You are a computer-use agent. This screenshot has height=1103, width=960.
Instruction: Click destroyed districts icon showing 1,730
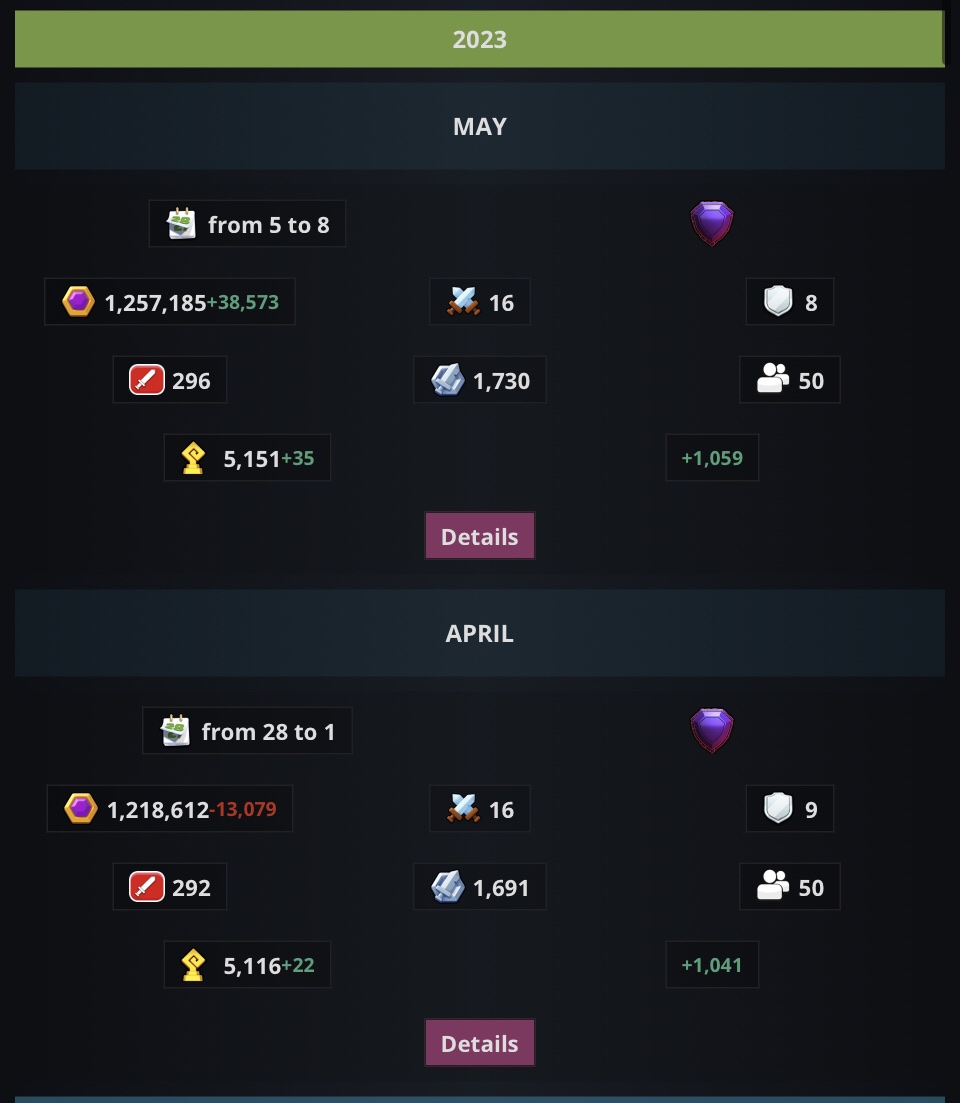click(448, 380)
